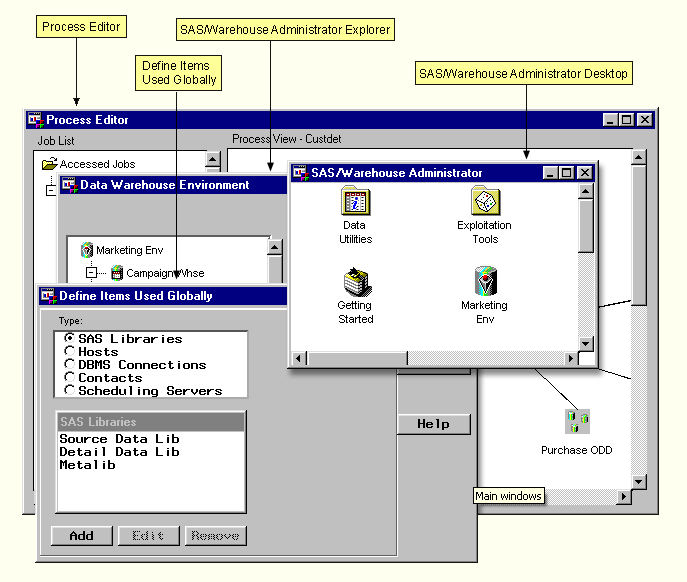Click Process View scroll right arrow
Viewport: 687px width, 582px height.
(624, 497)
